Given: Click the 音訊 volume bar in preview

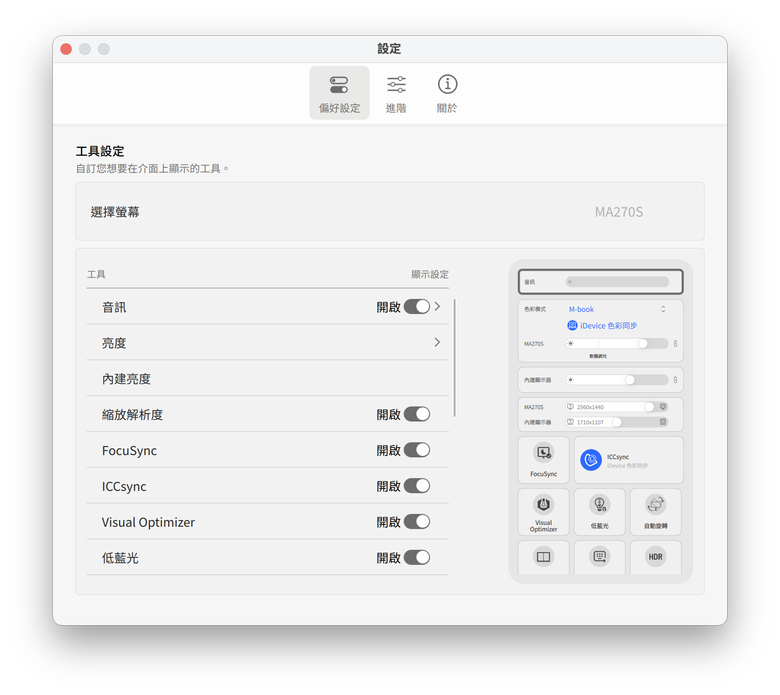Looking at the screenshot, I should (x=617, y=282).
